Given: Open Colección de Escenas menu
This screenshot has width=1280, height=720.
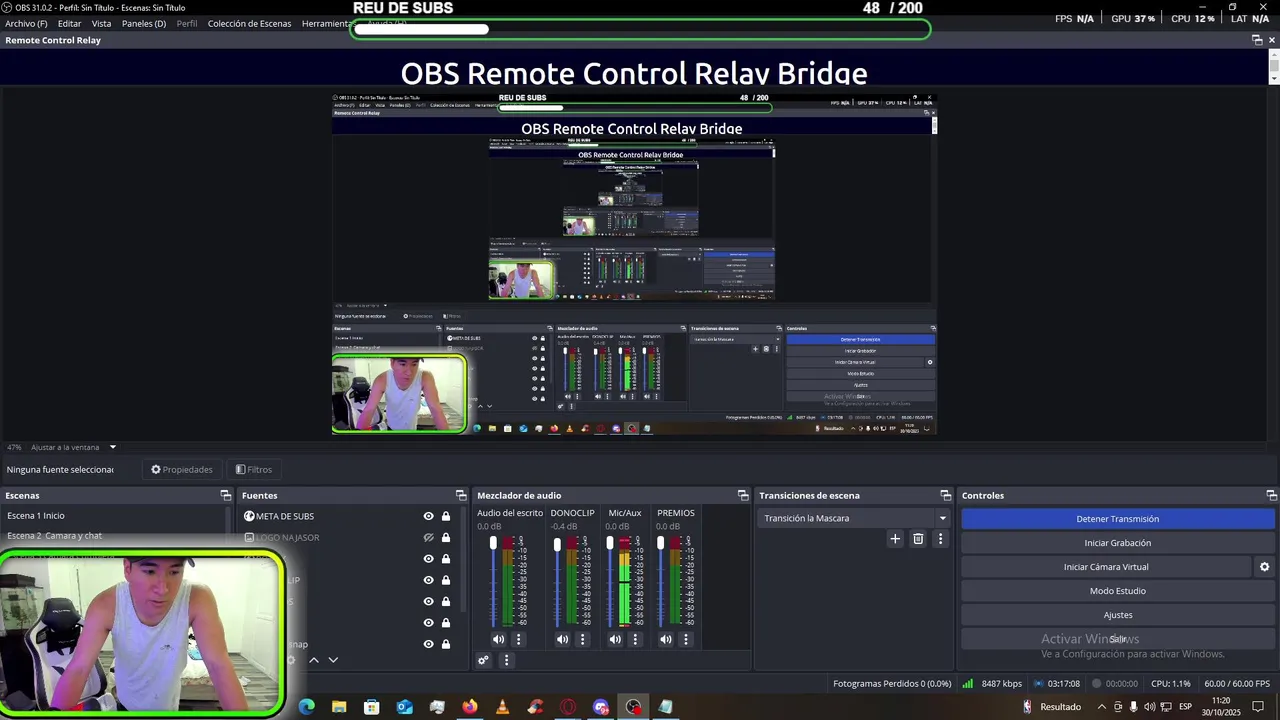Looking at the screenshot, I should pos(250,23).
